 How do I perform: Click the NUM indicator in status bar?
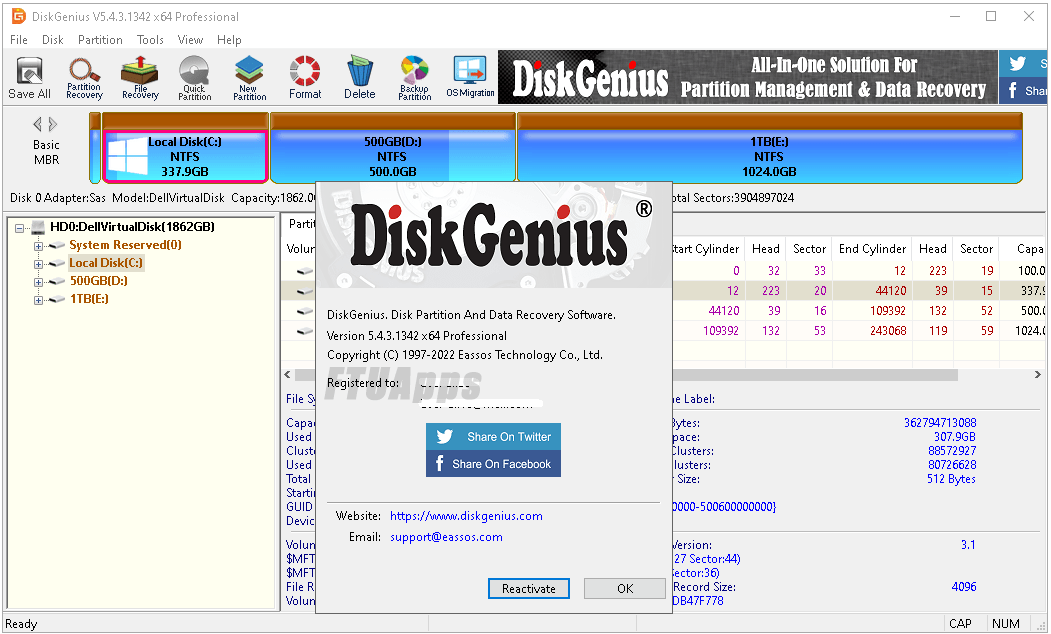click(1005, 623)
